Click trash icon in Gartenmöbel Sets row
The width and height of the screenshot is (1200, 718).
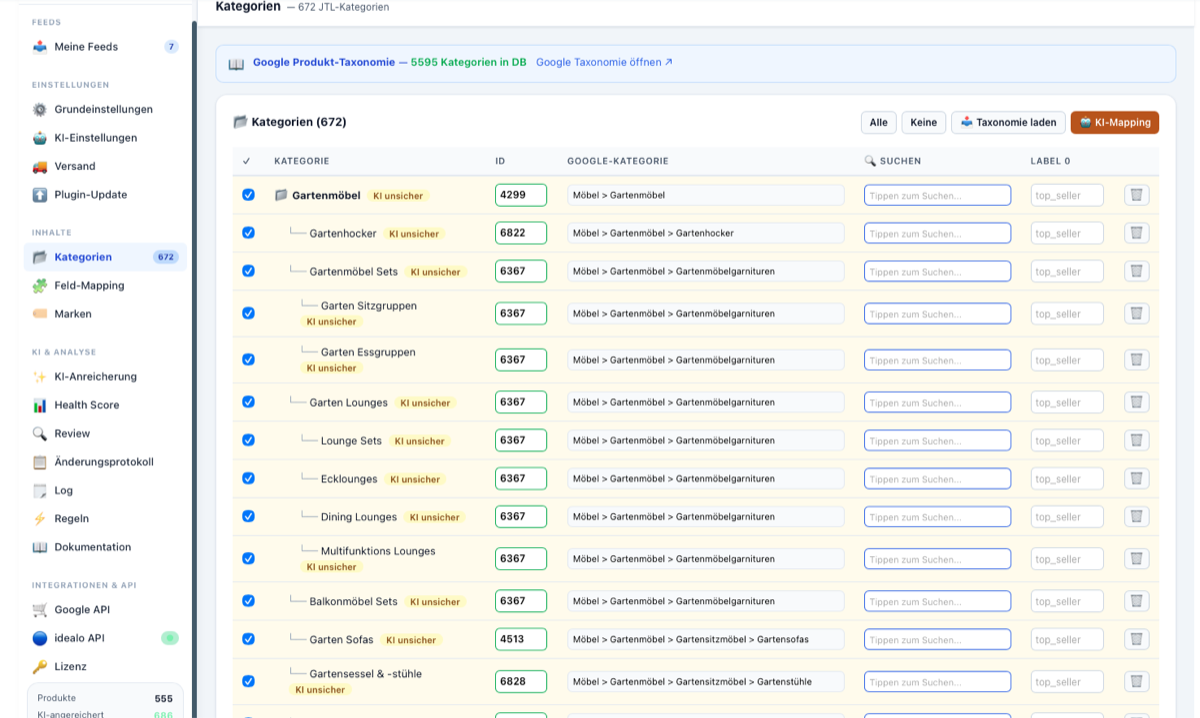coord(1136,271)
